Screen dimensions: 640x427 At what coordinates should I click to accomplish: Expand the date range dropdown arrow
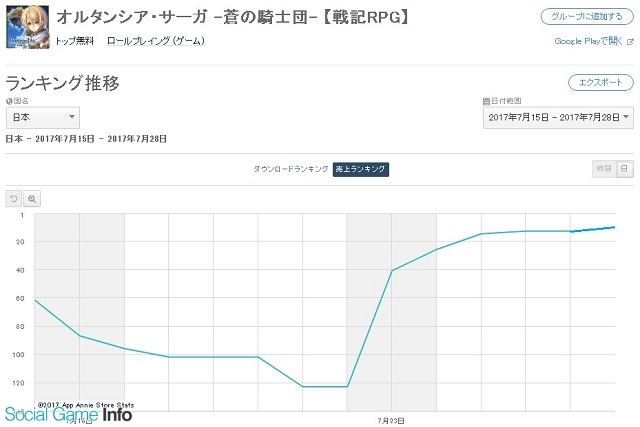[x=626, y=117]
